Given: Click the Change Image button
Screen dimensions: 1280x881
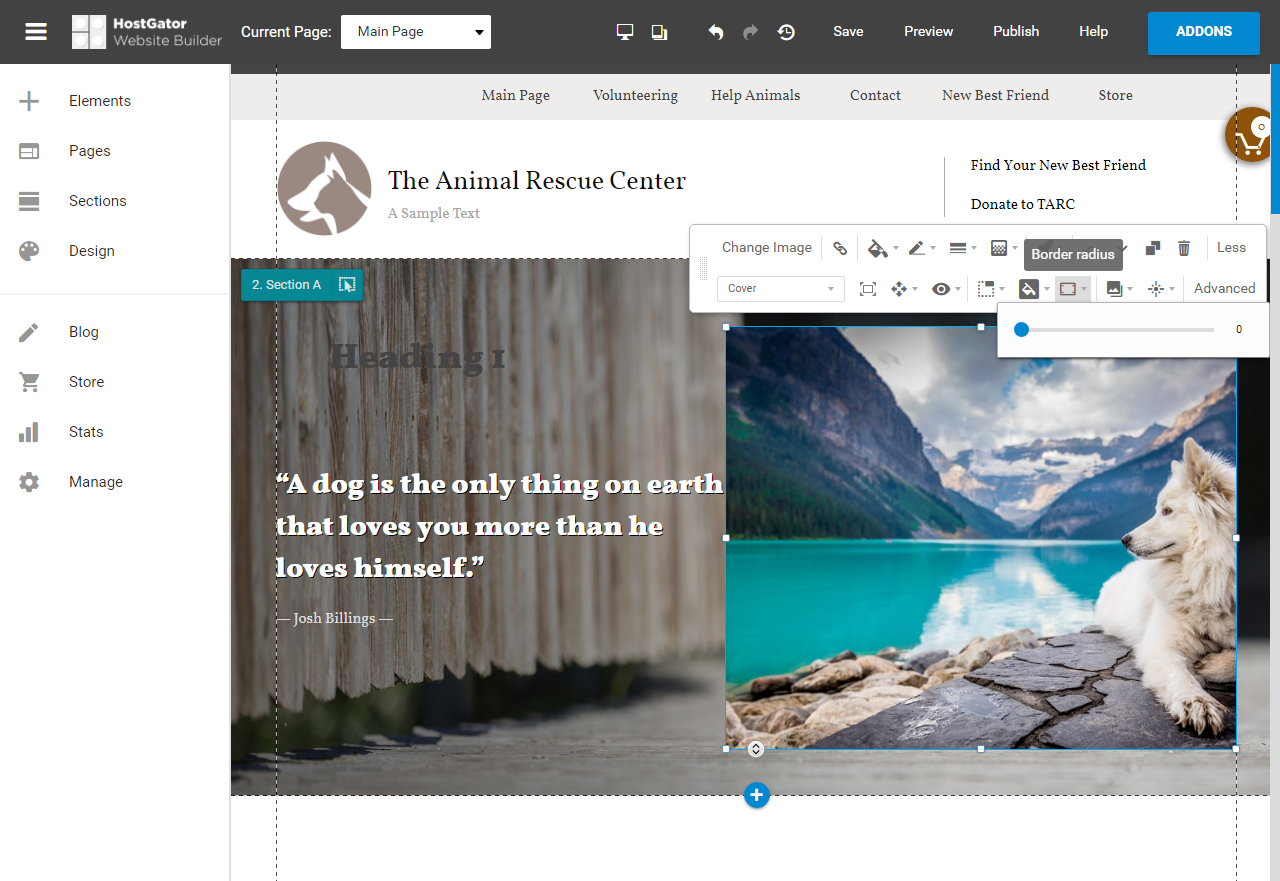Looking at the screenshot, I should [x=766, y=248].
